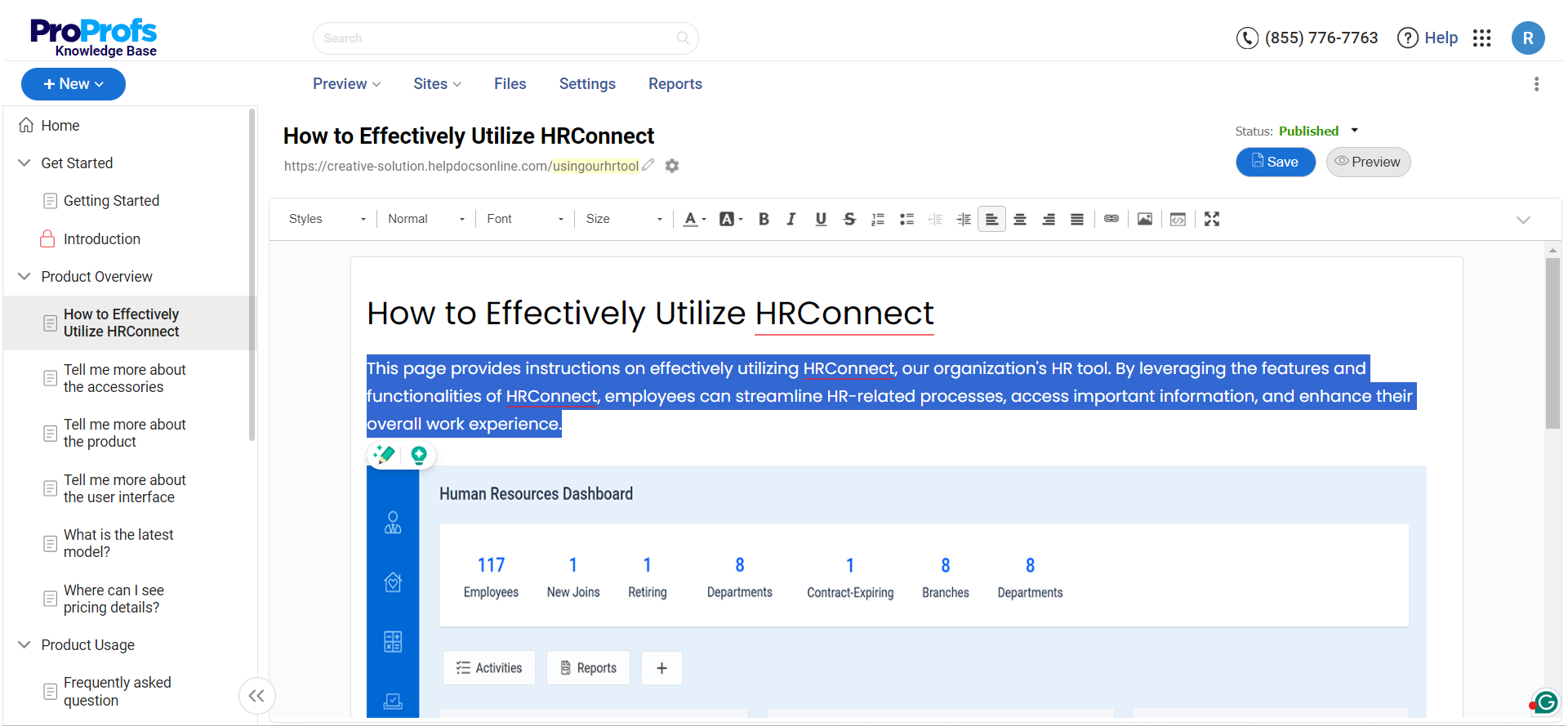Open Tell me more about the accessories

click(x=124, y=378)
